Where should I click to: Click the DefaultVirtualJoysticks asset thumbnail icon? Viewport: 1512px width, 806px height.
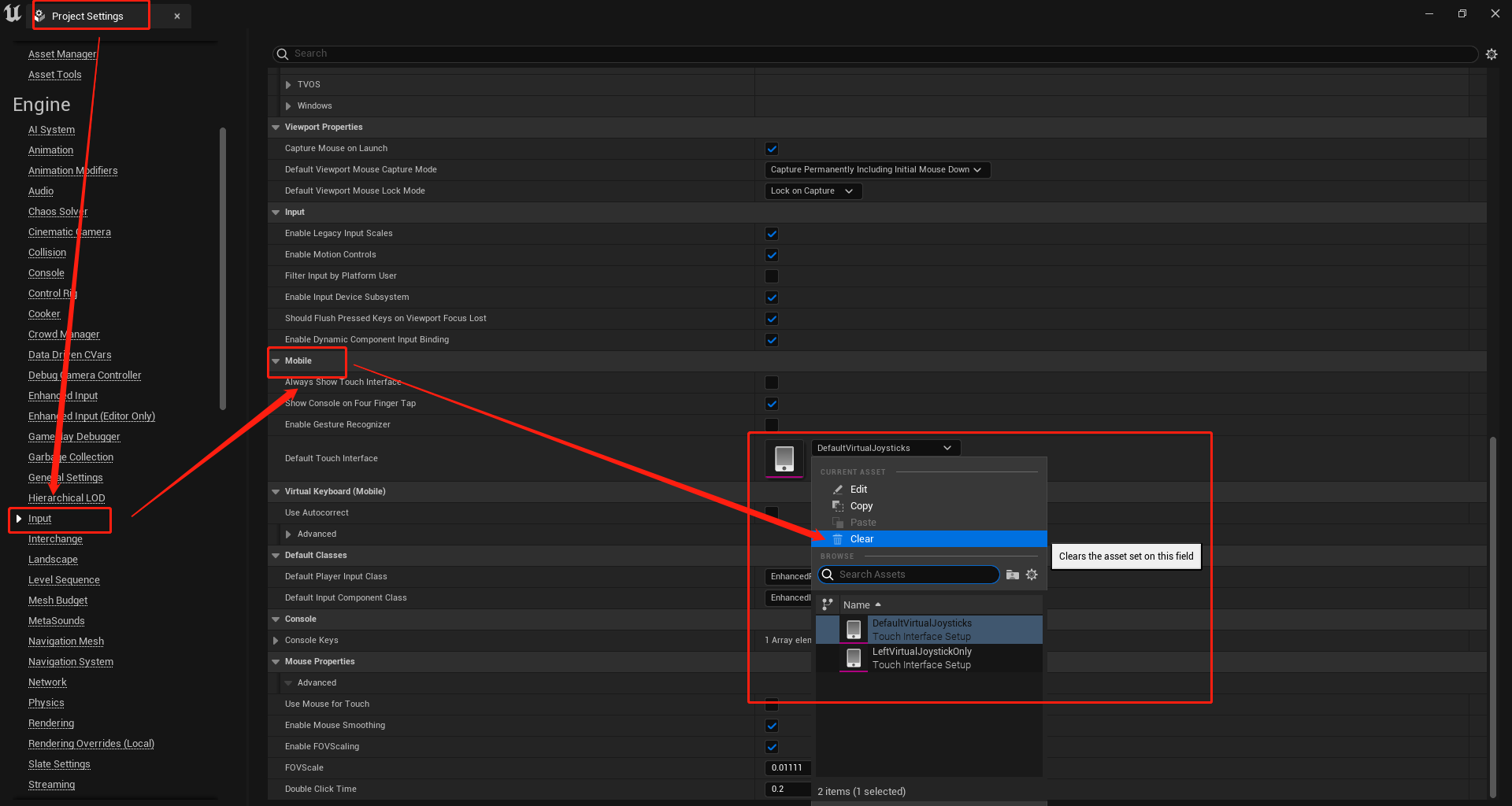854,630
